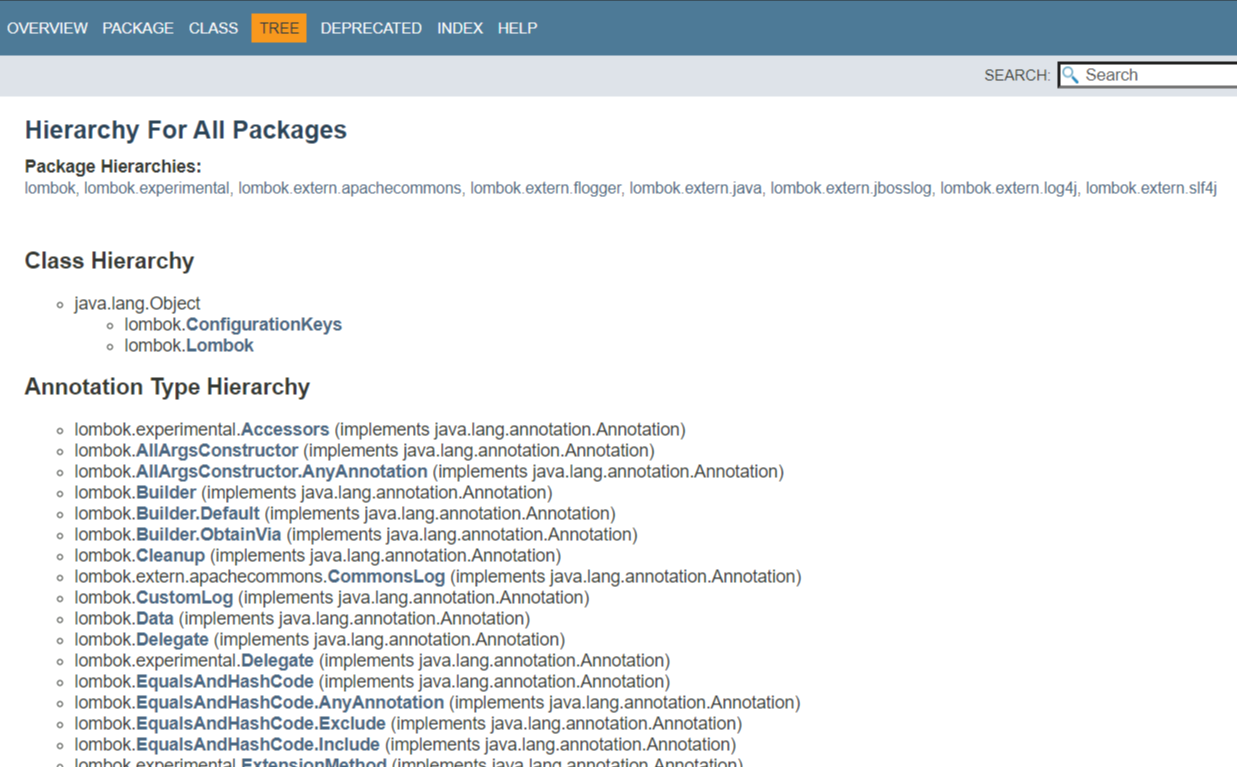This screenshot has width=1237, height=767.
Task: Click the magnifier icon in search box
Action: [x=1071, y=75]
